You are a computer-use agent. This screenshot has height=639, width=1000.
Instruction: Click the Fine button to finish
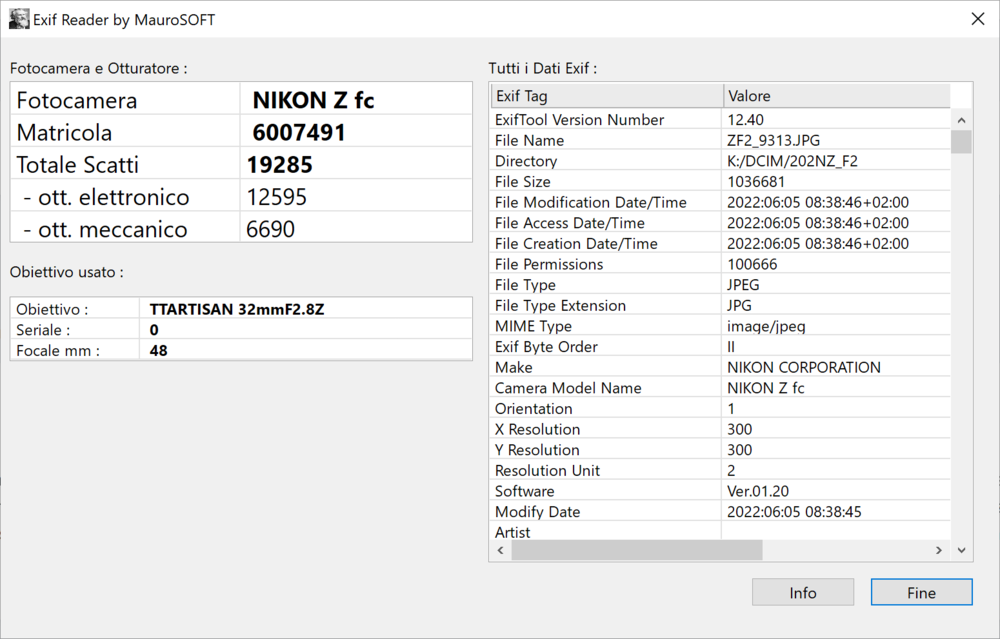point(922,592)
